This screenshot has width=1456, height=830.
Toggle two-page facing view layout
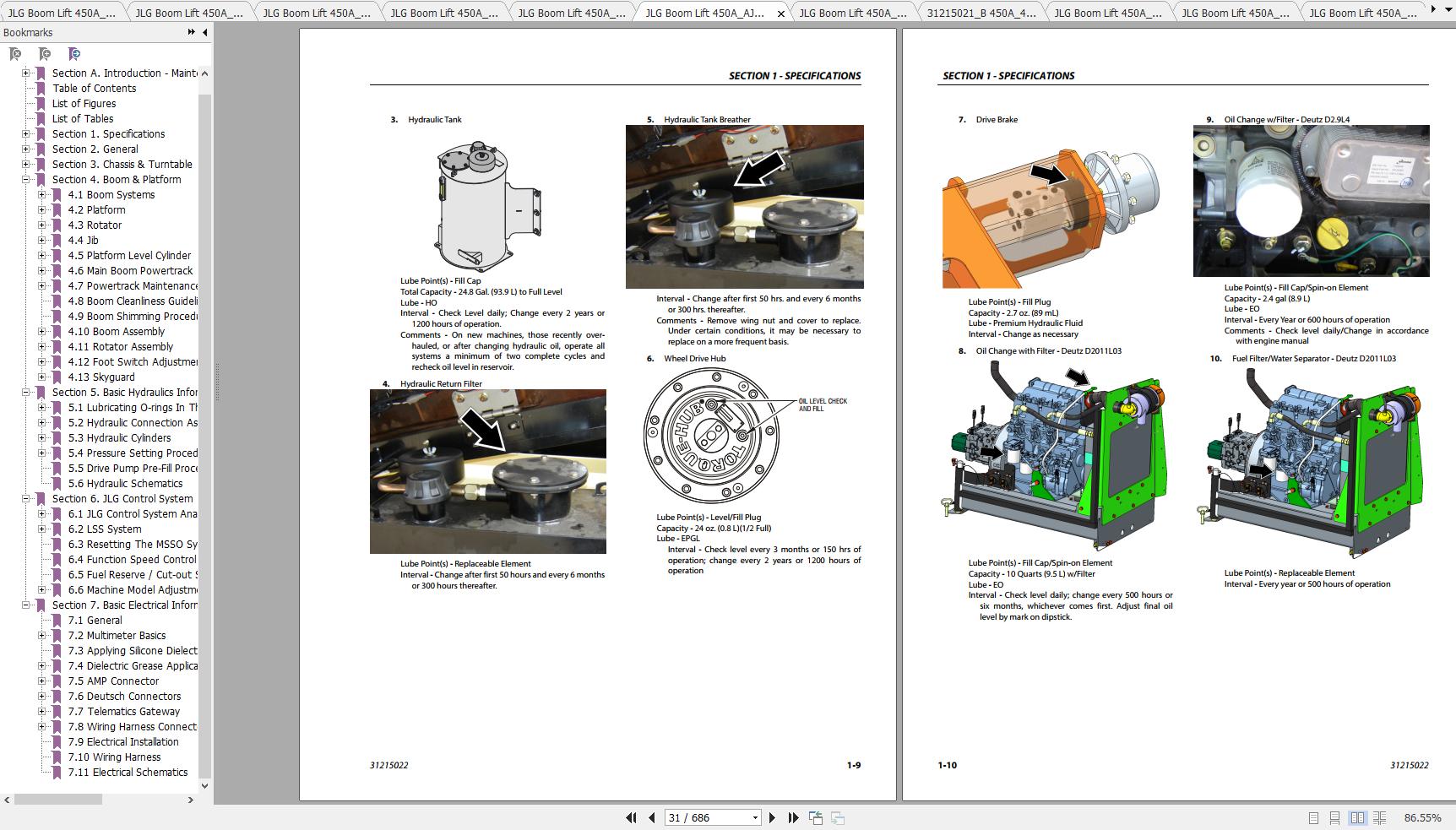1357,817
